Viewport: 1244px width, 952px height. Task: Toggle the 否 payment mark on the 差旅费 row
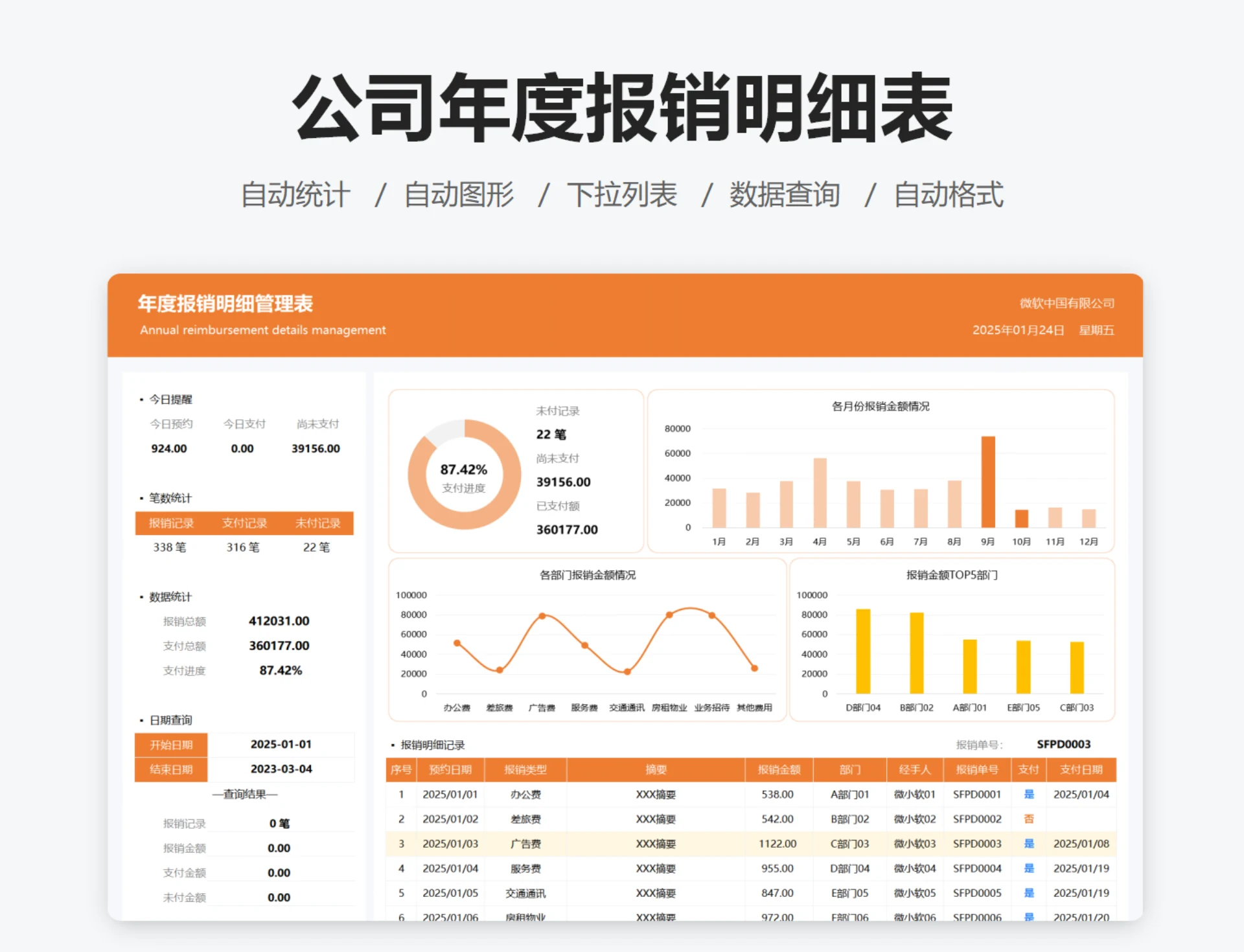(x=1030, y=819)
